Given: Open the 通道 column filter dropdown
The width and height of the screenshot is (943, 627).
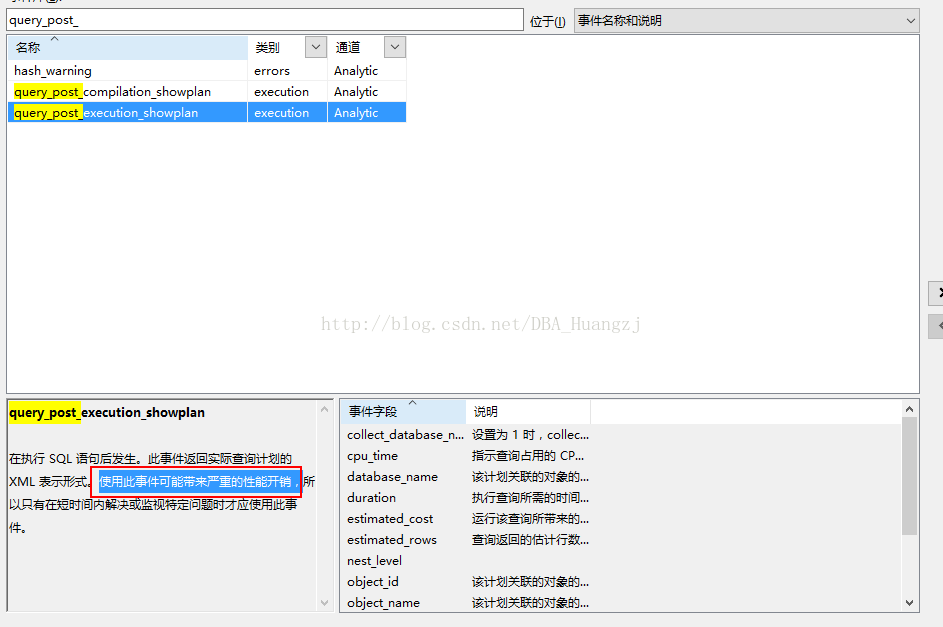Looking at the screenshot, I should [395, 47].
